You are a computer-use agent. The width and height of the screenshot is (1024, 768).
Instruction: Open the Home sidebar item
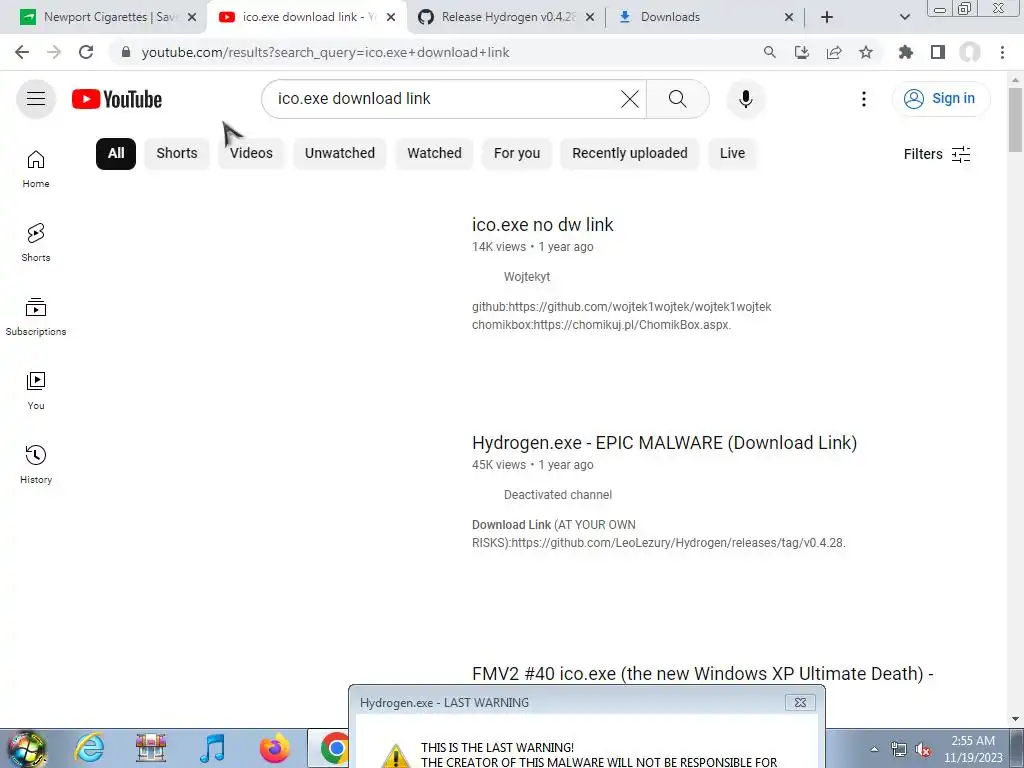point(36,169)
